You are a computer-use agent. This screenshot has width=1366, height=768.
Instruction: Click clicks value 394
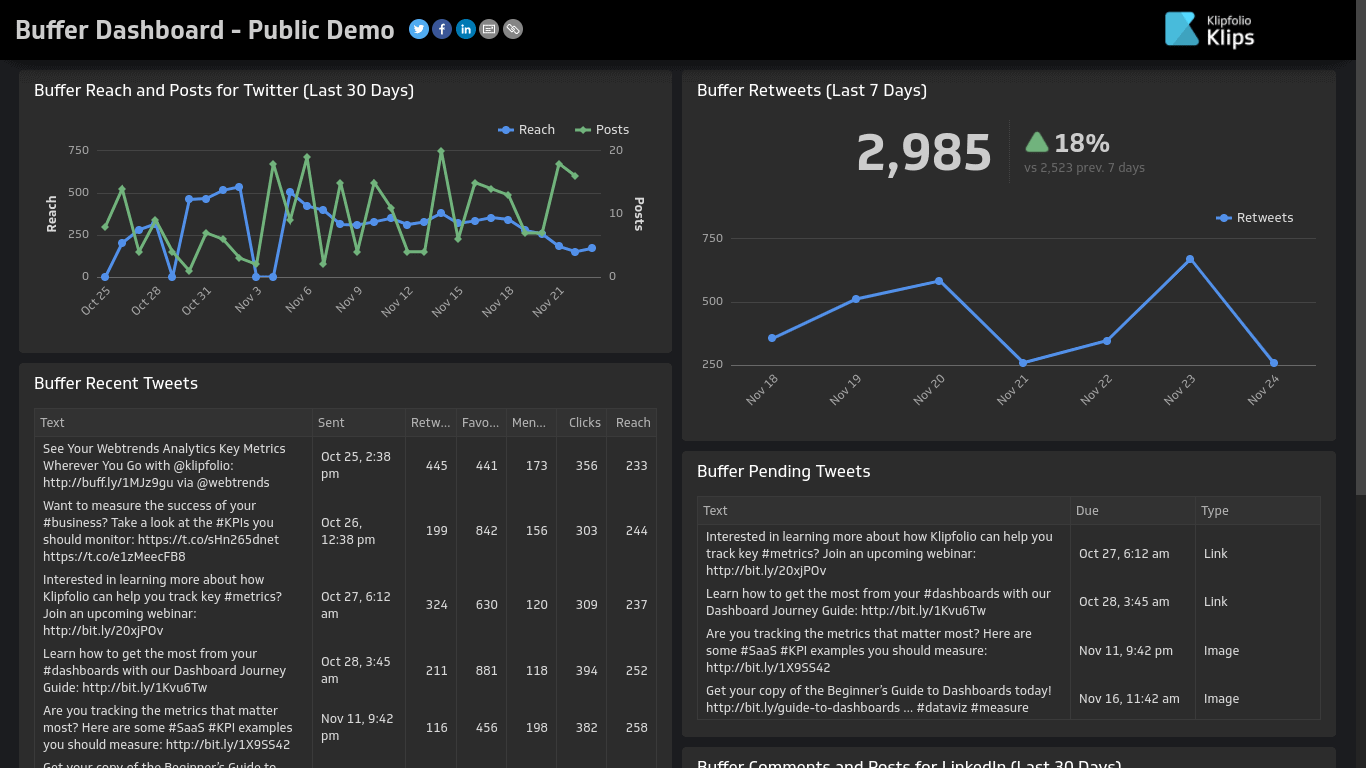pos(587,671)
